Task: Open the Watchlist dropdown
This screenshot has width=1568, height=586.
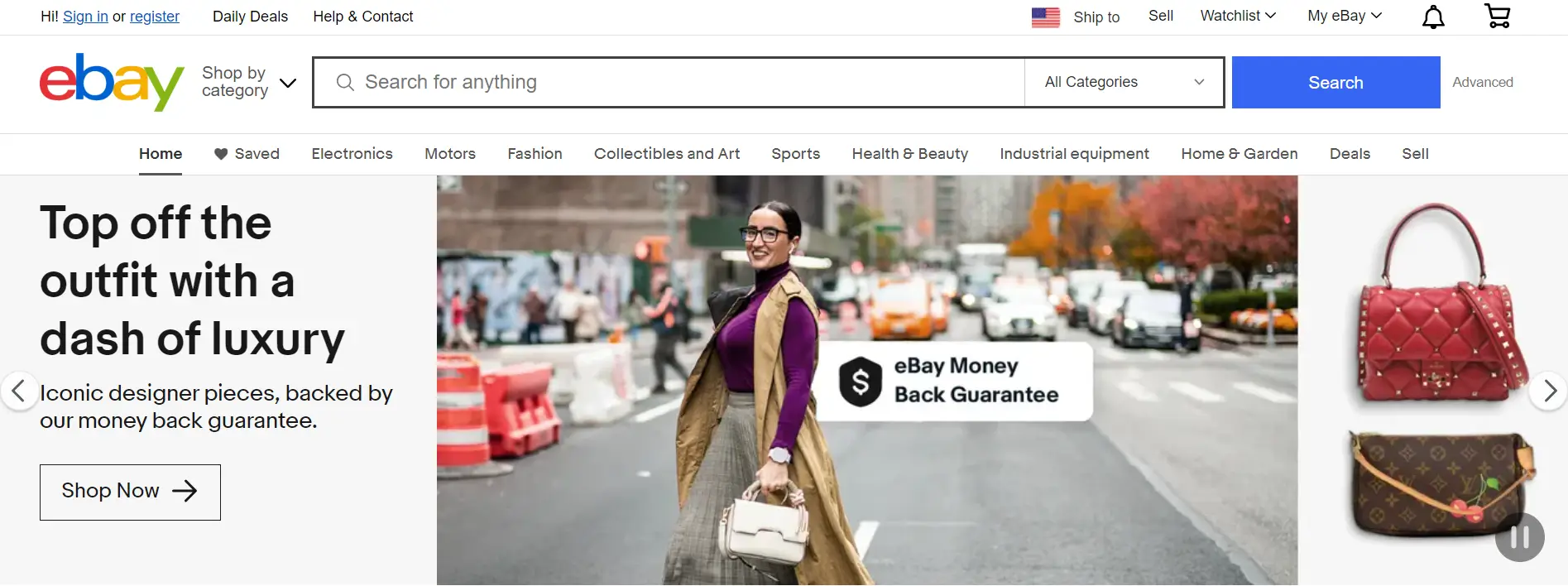Action: (1238, 16)
